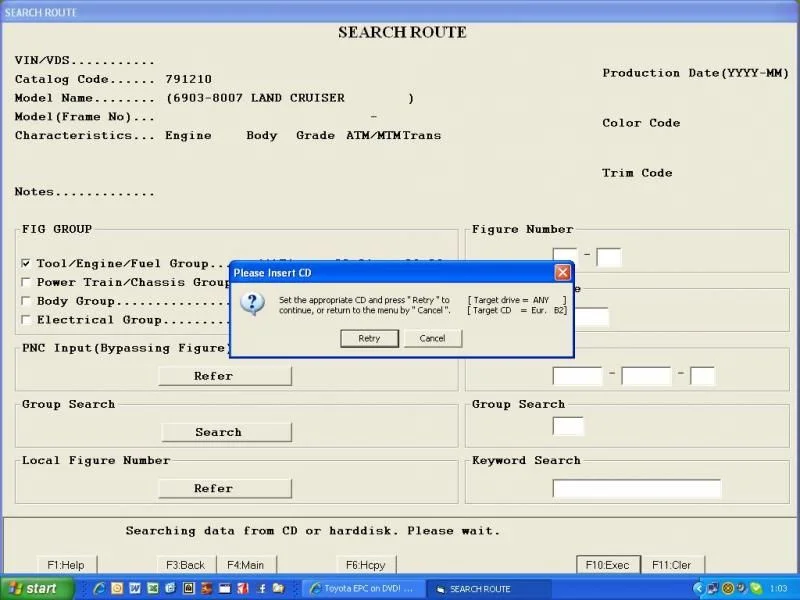The image size is (800, 600).
Task: Launch Microsoft Word from Quick Launch
Action: click(x=135, y=588)
